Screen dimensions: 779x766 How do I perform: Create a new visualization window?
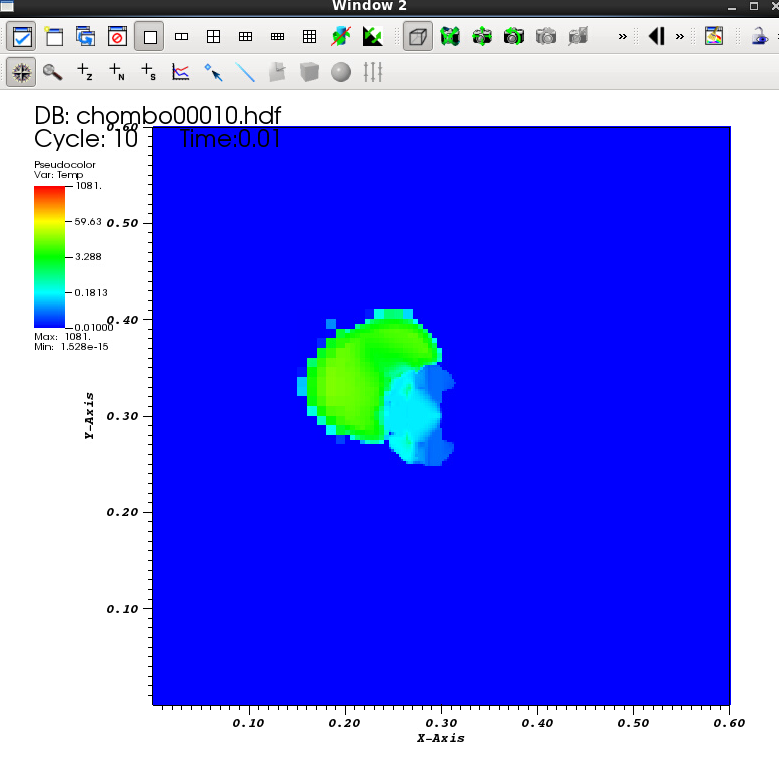pos(54,36)
